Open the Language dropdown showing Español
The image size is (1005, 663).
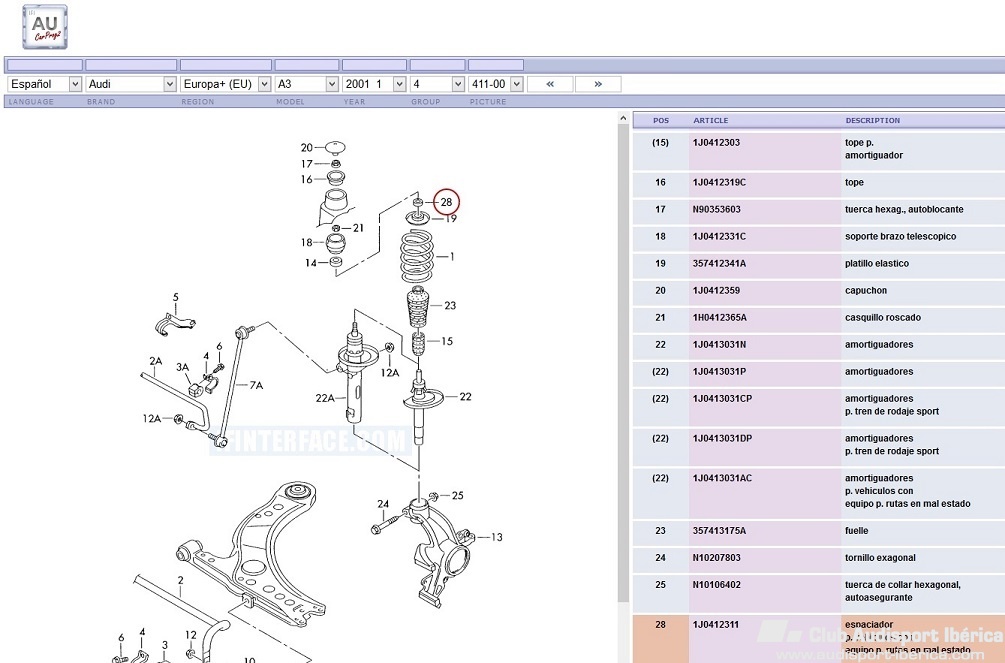[44, 84]
